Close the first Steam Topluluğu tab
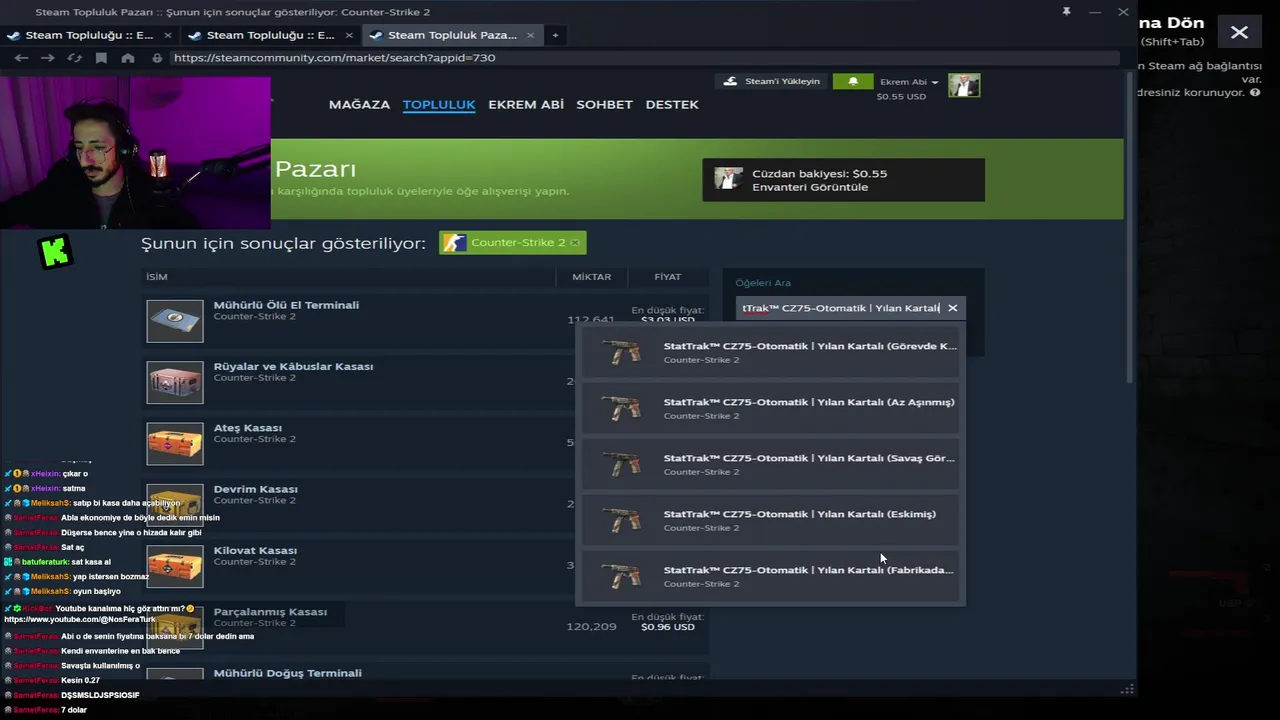The width and height of the screenshot is (1280, 720). point(170,35)
